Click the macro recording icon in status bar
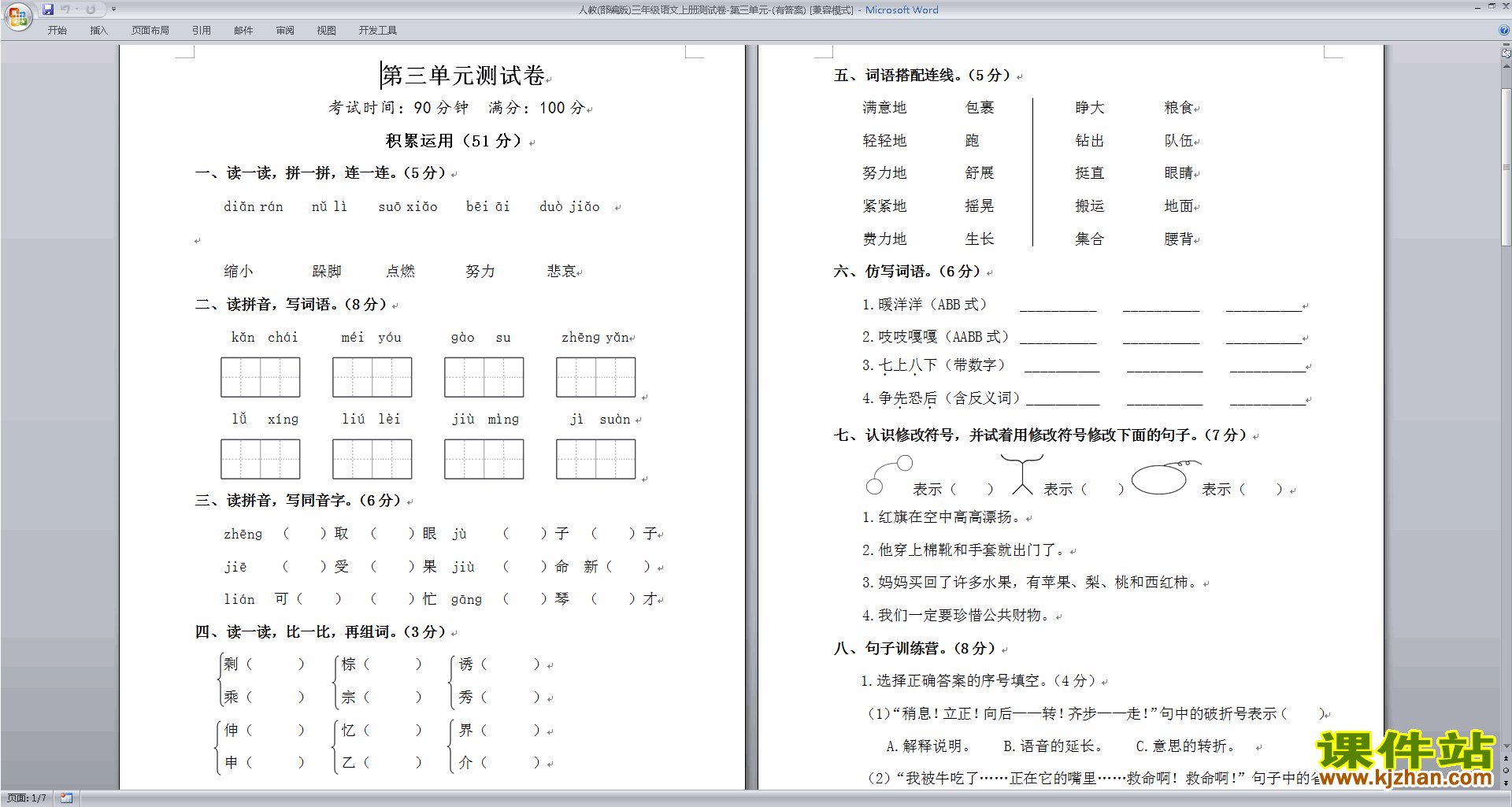 [x=67, y=798]
